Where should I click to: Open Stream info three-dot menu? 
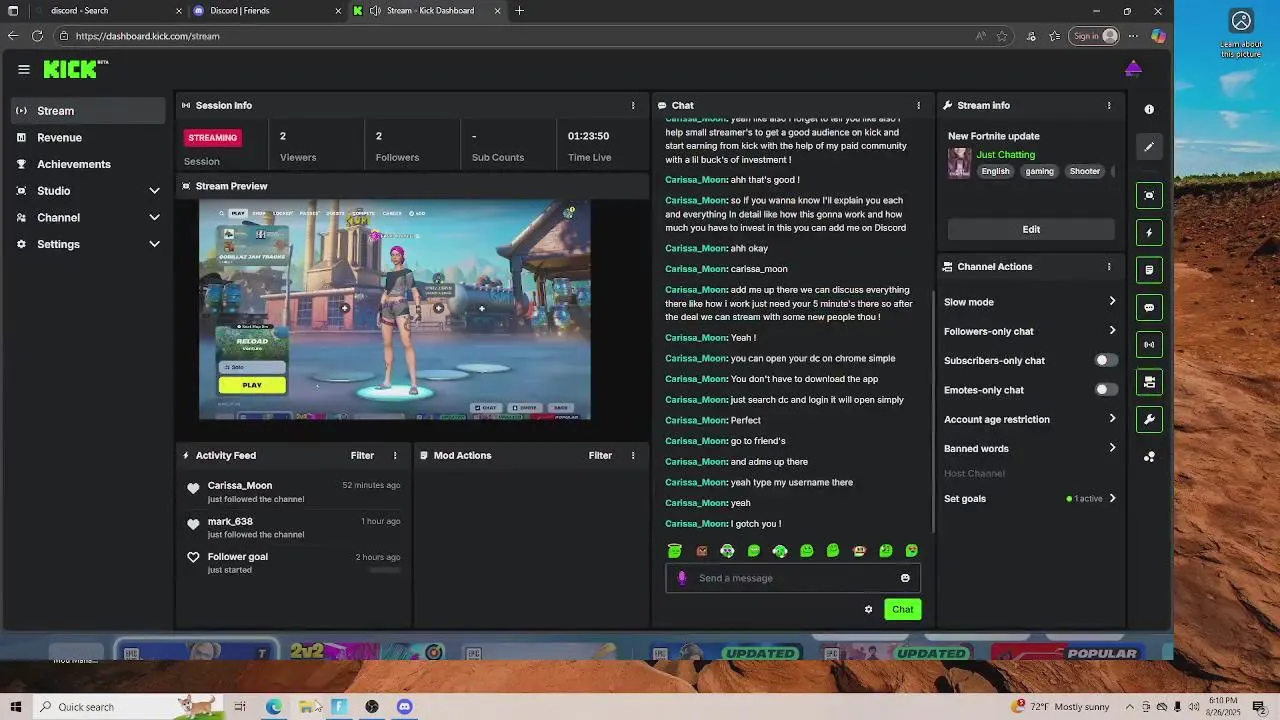[x=1109, y=105]
